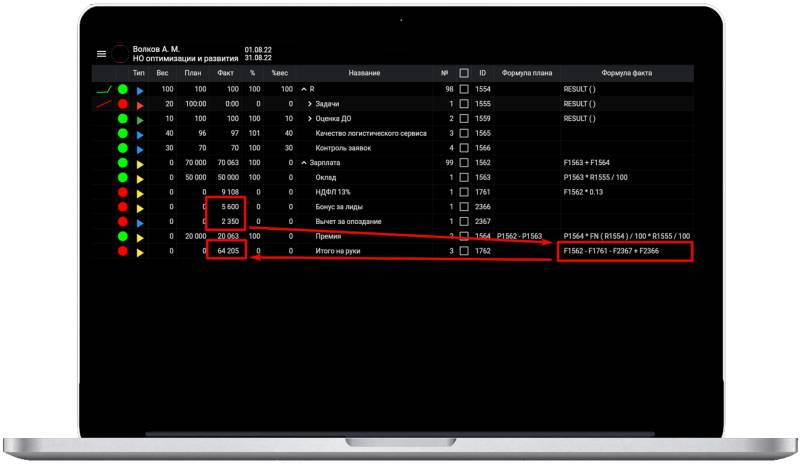Click the red type triangle in Задачи row
Screen dimensions: 800x464
pos(140,106)
